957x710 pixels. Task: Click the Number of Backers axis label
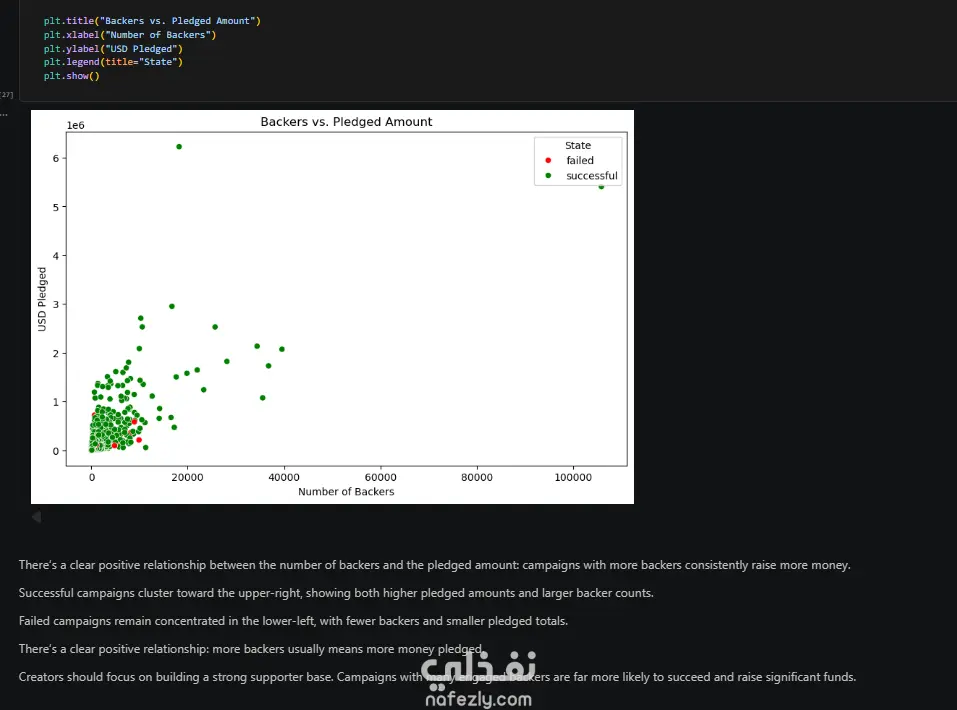[x=346, y=491]
